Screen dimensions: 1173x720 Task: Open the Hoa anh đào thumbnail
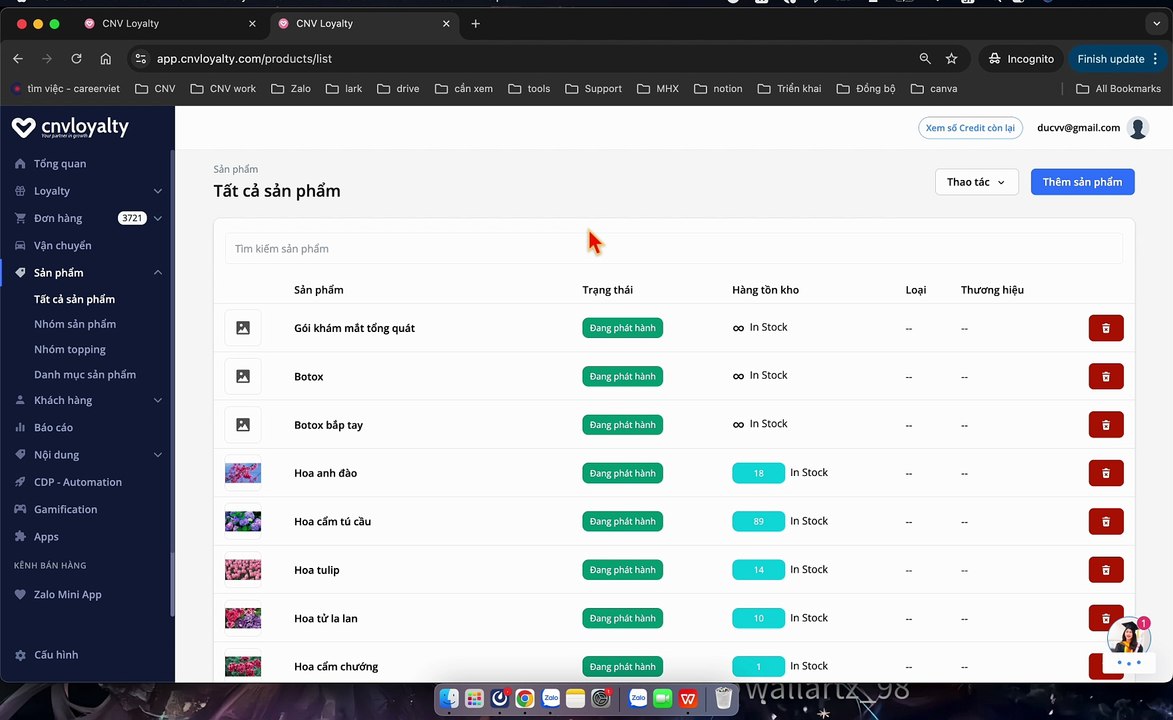pos(243,473)
